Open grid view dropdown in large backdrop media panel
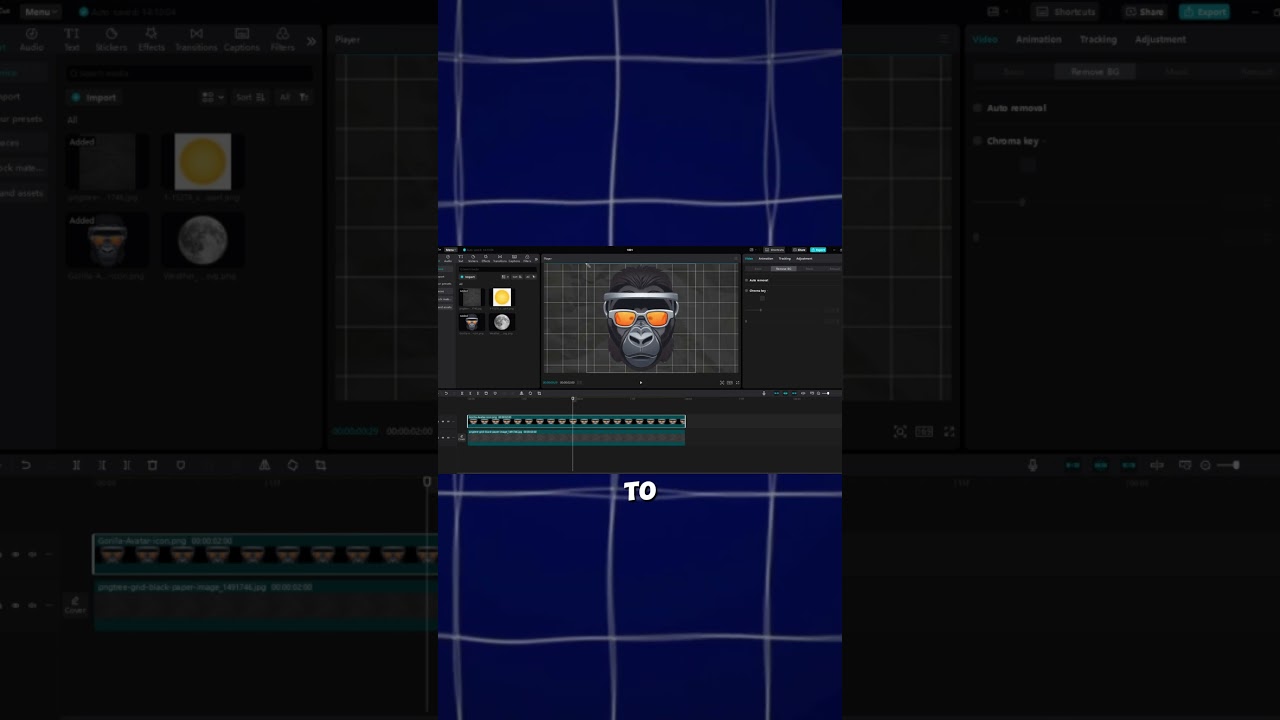This screenshot has width=1280, height=720. 213,97
